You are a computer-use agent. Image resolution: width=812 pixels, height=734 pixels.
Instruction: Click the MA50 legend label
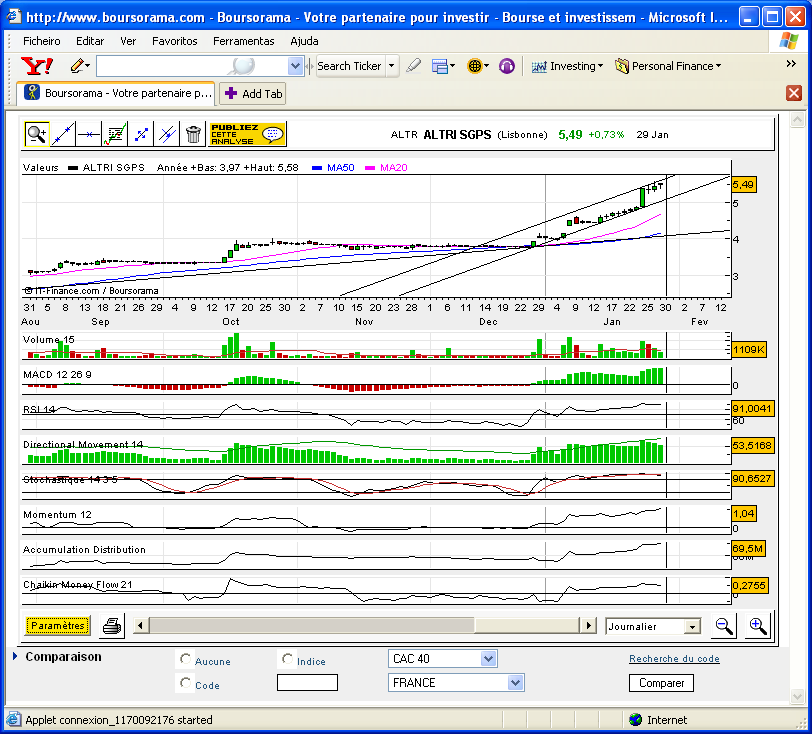[341, 167]
